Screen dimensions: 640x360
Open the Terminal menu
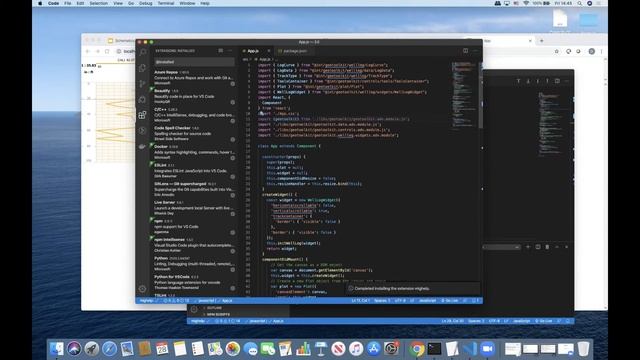pos(166,3)
